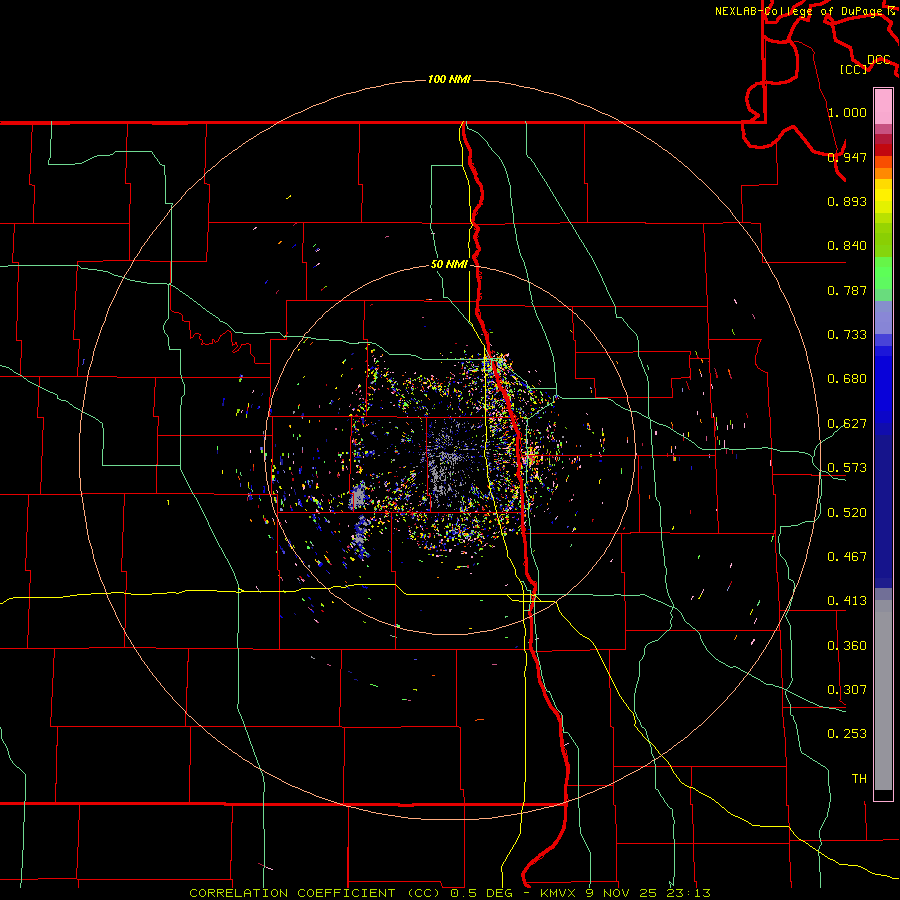Click the 0.413 scale value
This screenshot has height=900, width=900.
point(847,600)
